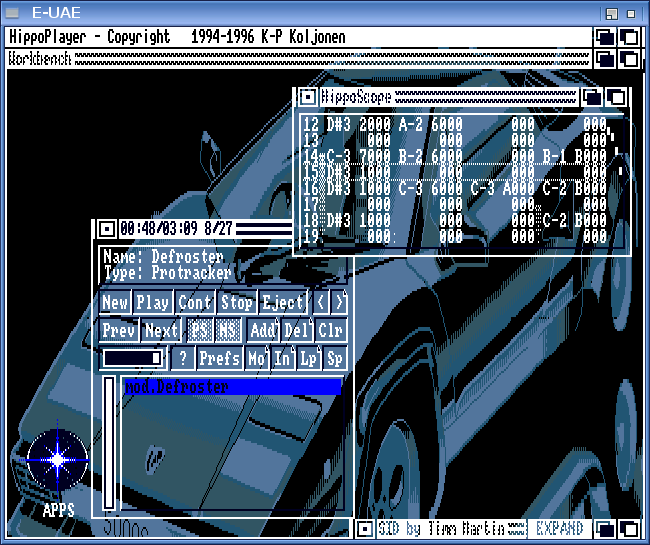Click Stop to halt playback
The height and width of the screenshot is (545, 650).
236,302
